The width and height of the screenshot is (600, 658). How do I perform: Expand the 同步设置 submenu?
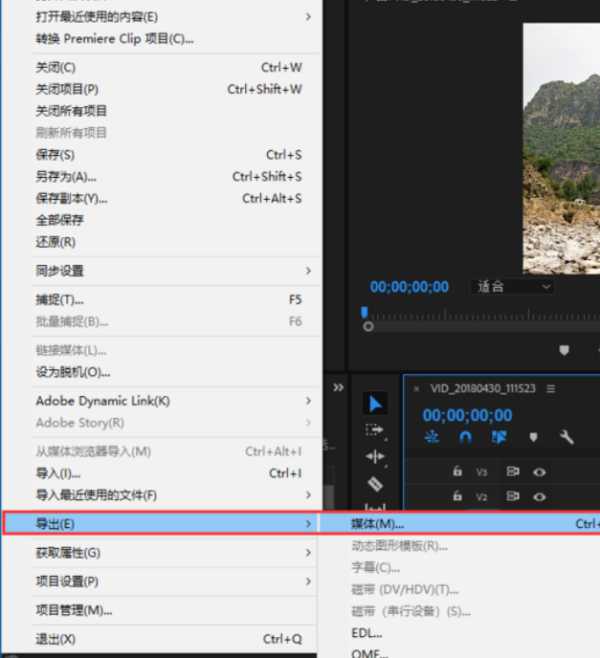tap(175, 271)
